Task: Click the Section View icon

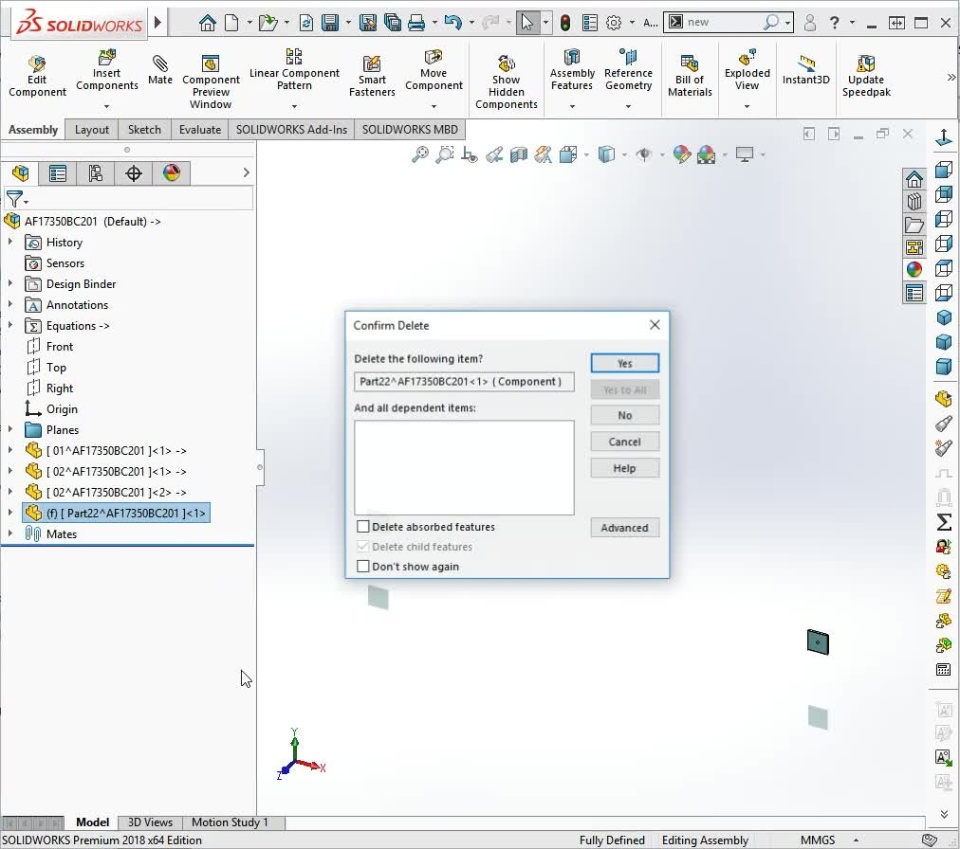Action: (519, 154)
